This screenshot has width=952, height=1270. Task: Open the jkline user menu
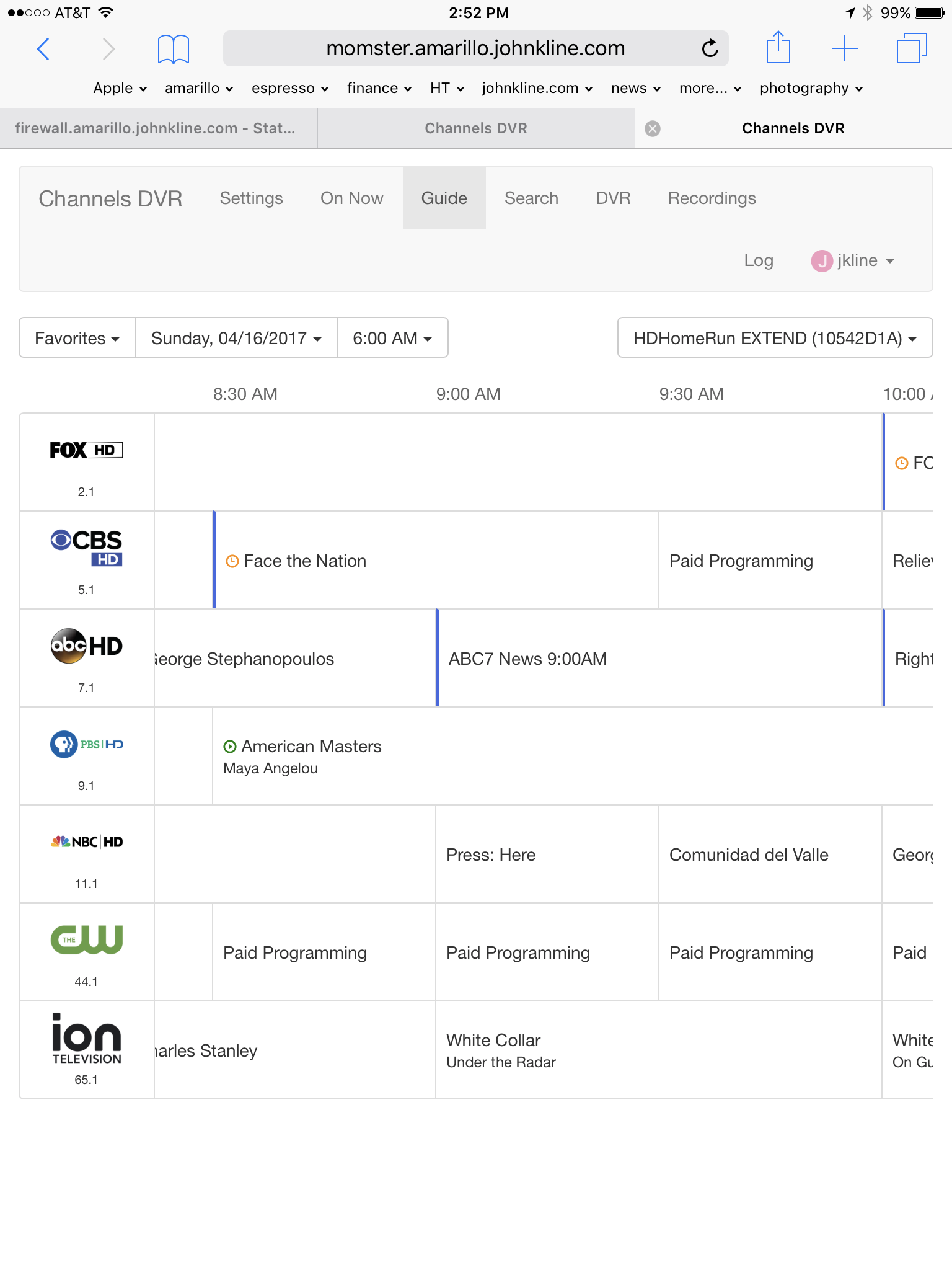point(853,260)
